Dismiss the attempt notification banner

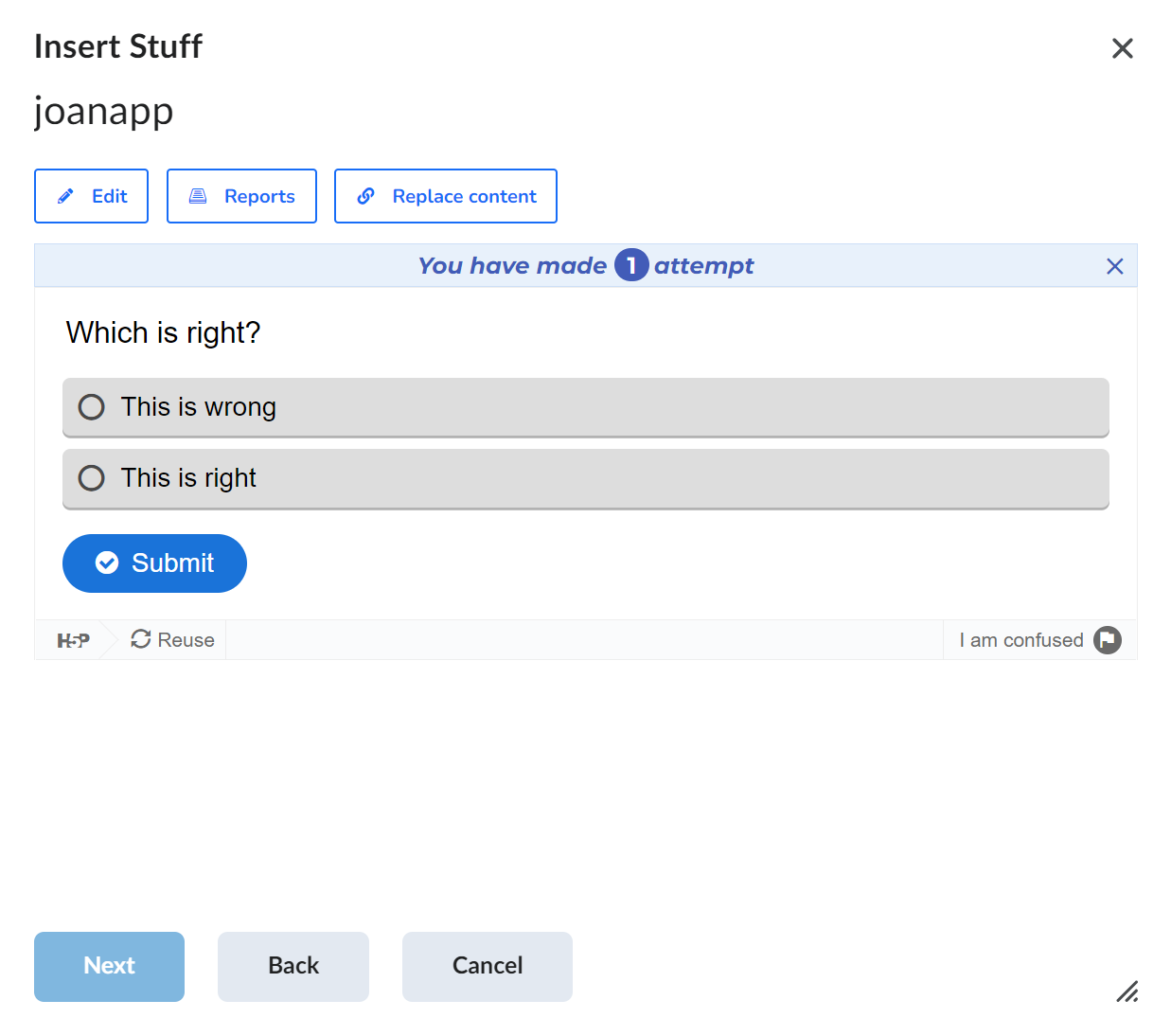[1115, 266]
